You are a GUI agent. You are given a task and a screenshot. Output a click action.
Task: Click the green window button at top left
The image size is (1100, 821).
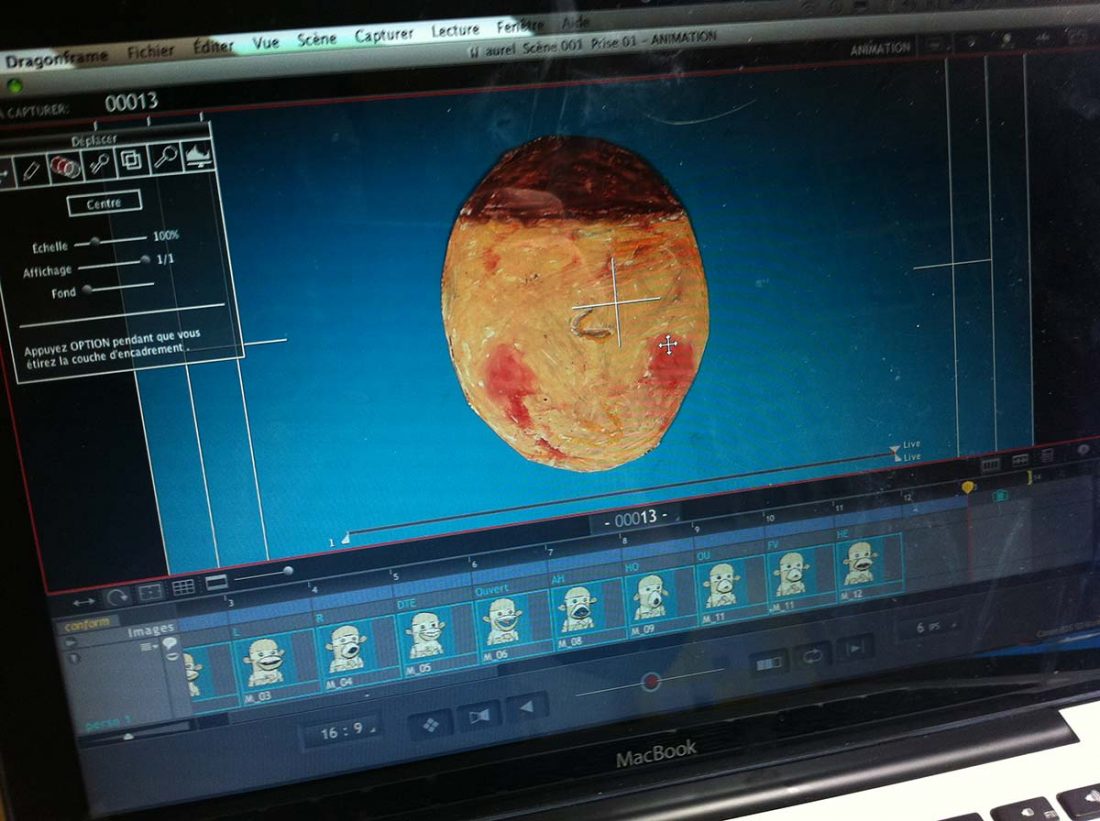[15, 86]
